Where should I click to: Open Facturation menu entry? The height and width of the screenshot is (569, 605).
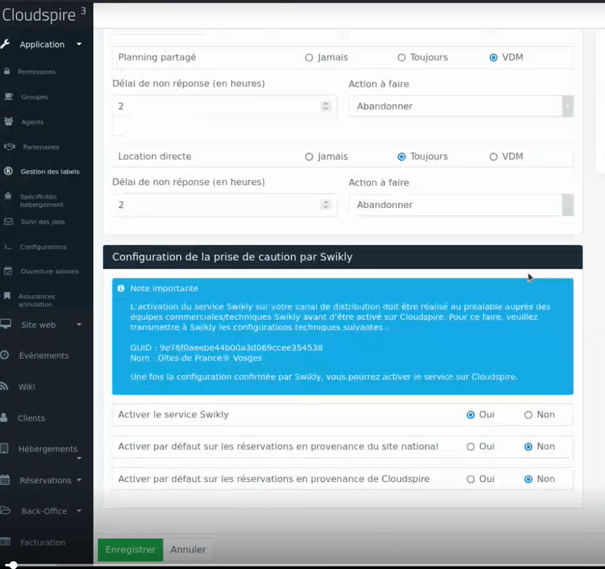tap(43, 542)
